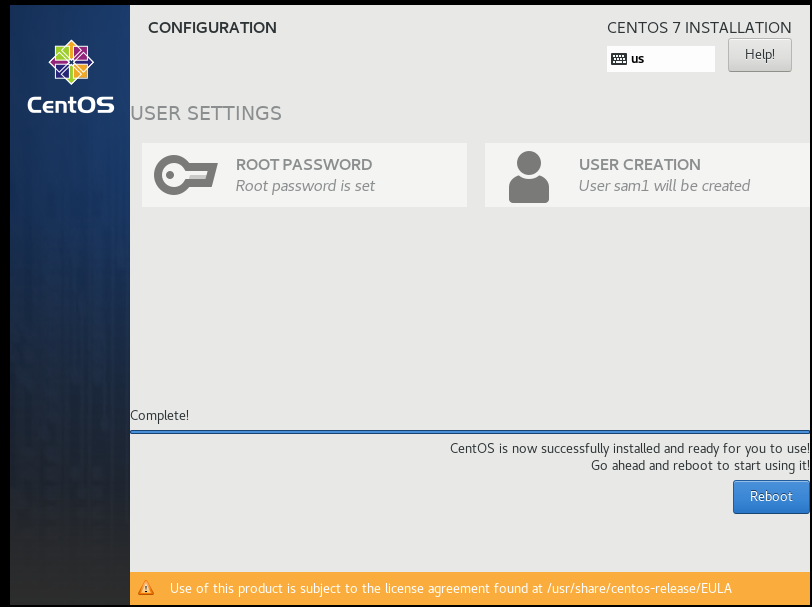This screenshot has height=607, width=812.
Task: Click the installation progress bar
Action: [x=470, y=432]
